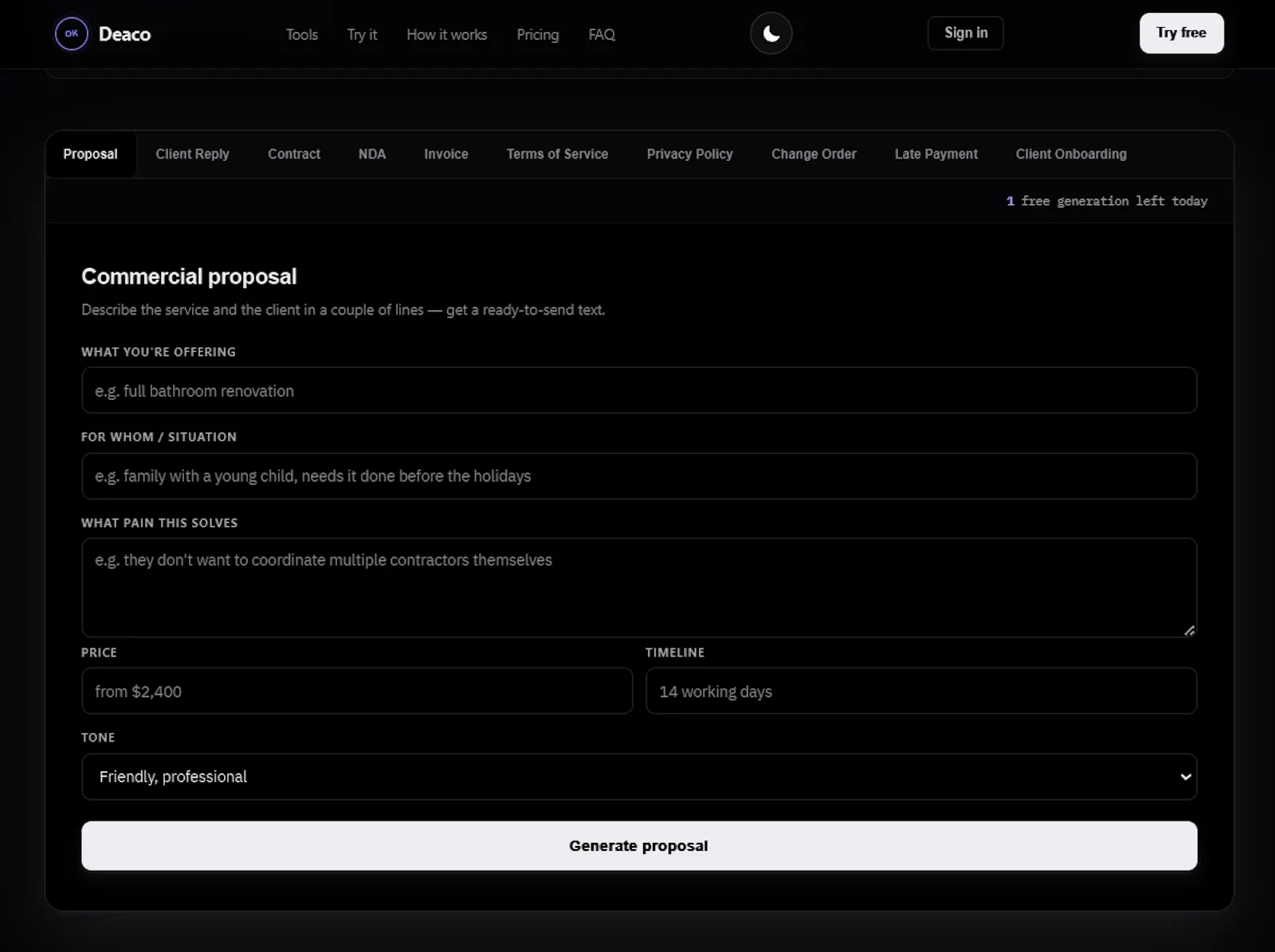
Task: Go to the Try it section
Action: click(362, 34)
